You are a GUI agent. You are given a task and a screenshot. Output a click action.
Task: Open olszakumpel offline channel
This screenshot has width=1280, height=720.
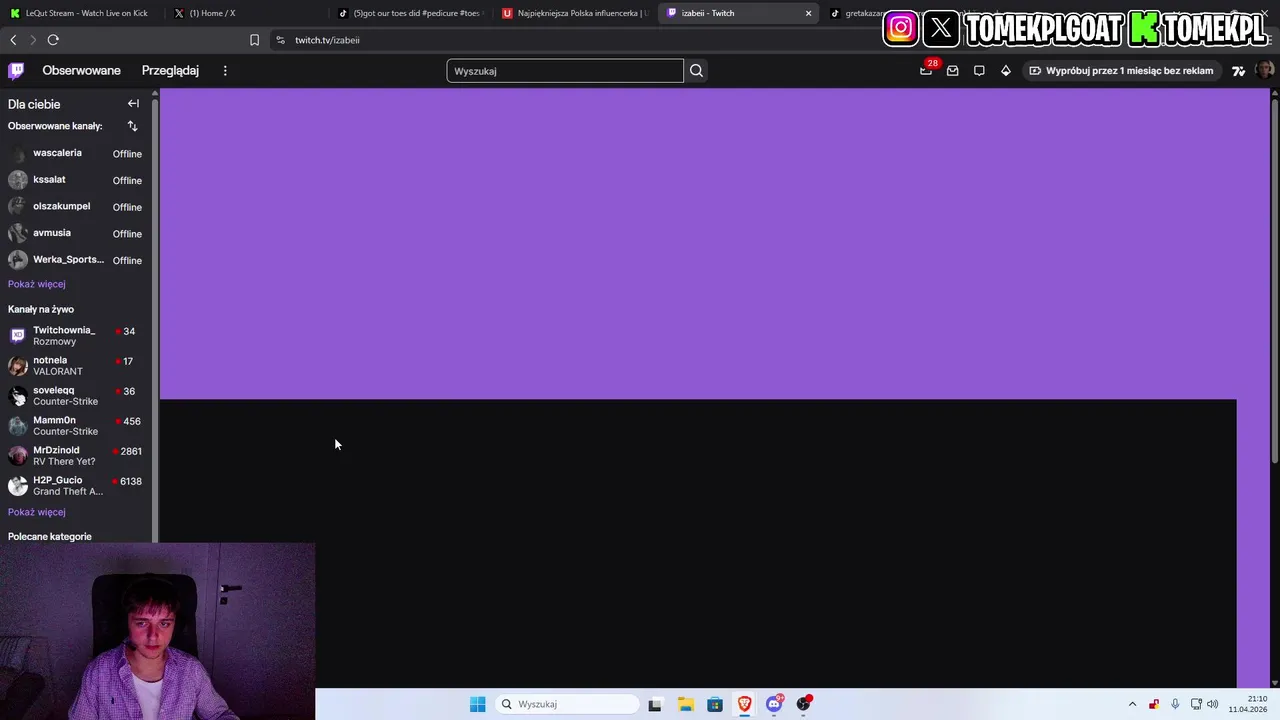[75, 207]
